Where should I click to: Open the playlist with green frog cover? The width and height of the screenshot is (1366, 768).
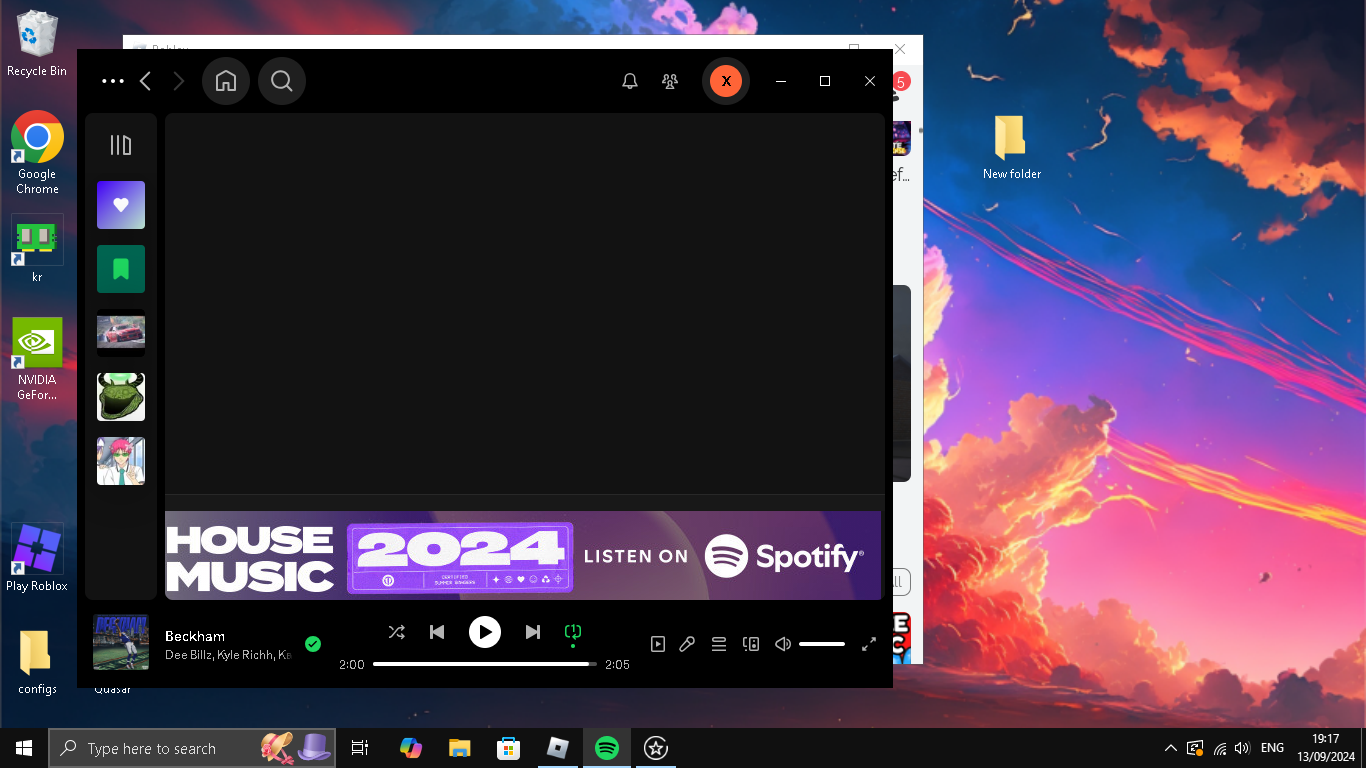pyautogui.click(x=121, y=397)
